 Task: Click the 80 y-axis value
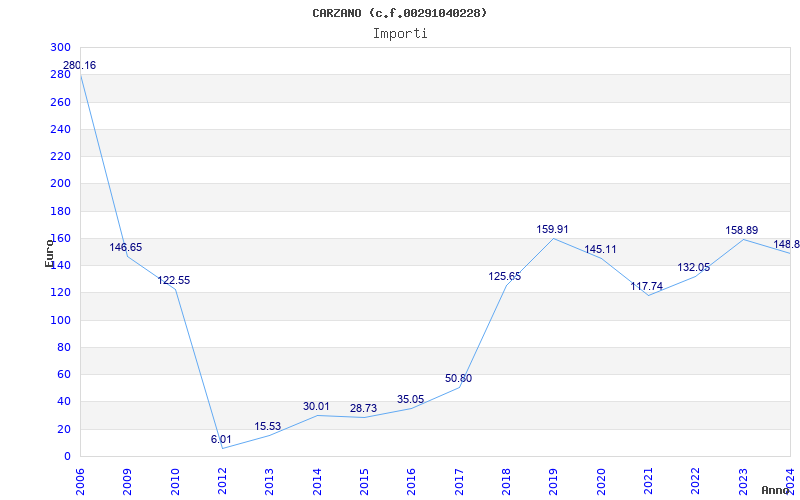coord(63,347)
